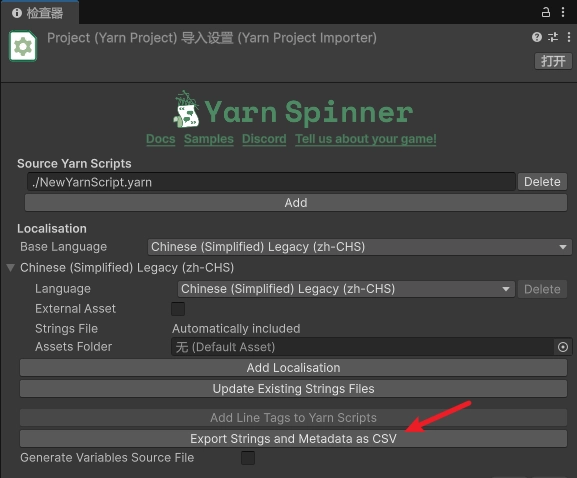
Task: Click the Add source script button
Action: click(296, 203)
